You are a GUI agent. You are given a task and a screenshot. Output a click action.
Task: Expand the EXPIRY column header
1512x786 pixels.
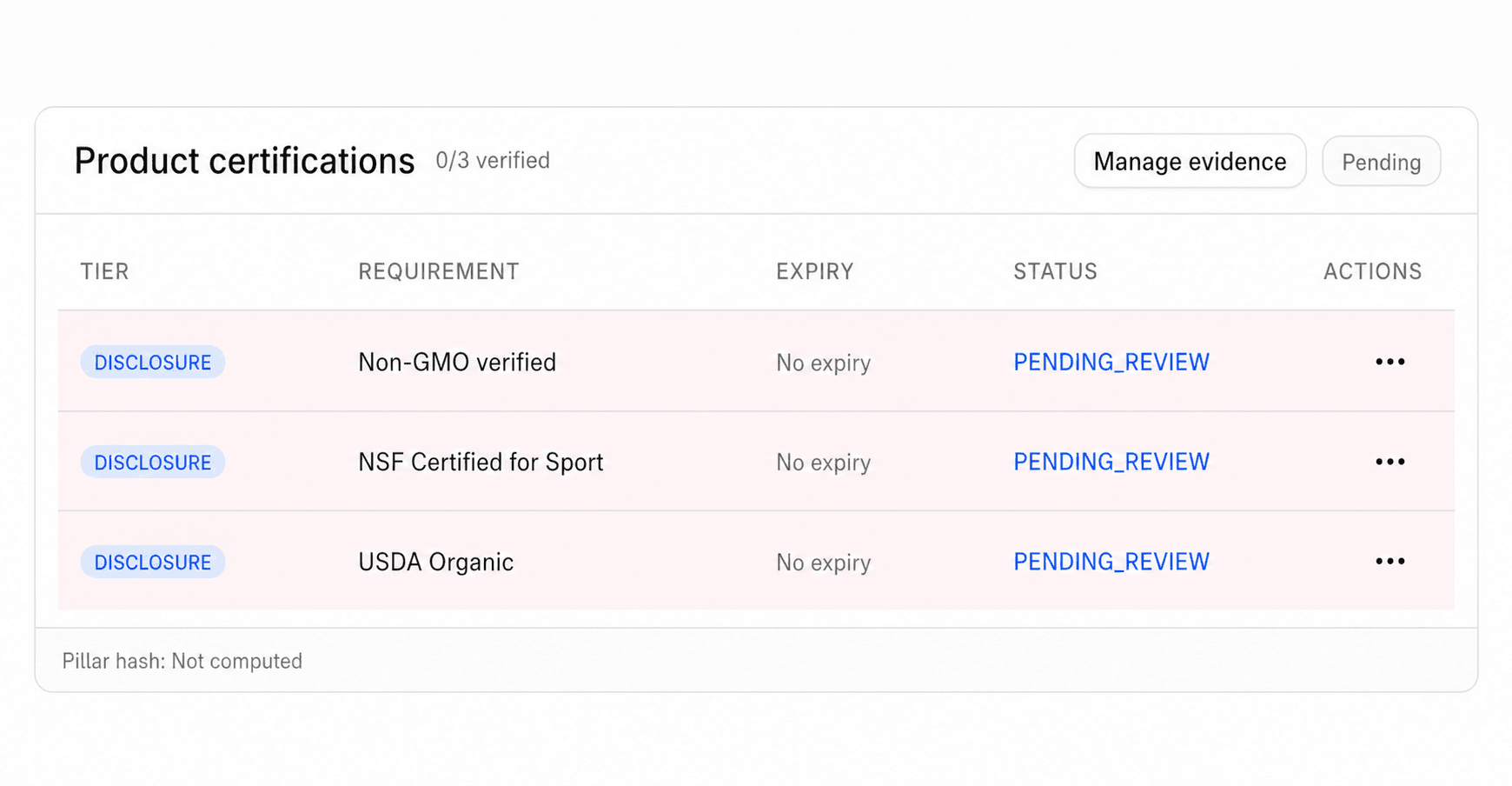[813, 271]
